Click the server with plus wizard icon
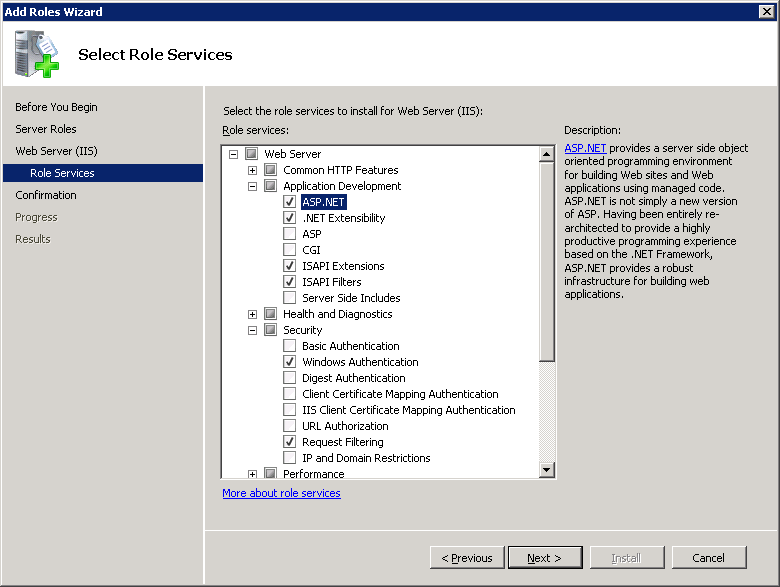 point(36,54)
